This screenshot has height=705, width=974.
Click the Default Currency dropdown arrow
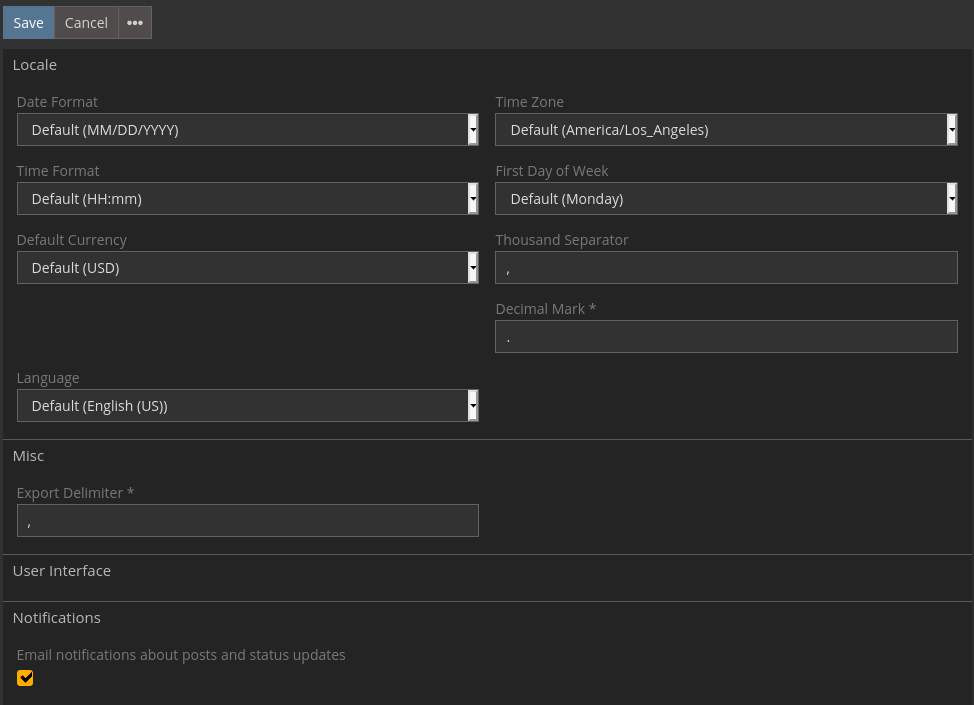tap(472, 268)
